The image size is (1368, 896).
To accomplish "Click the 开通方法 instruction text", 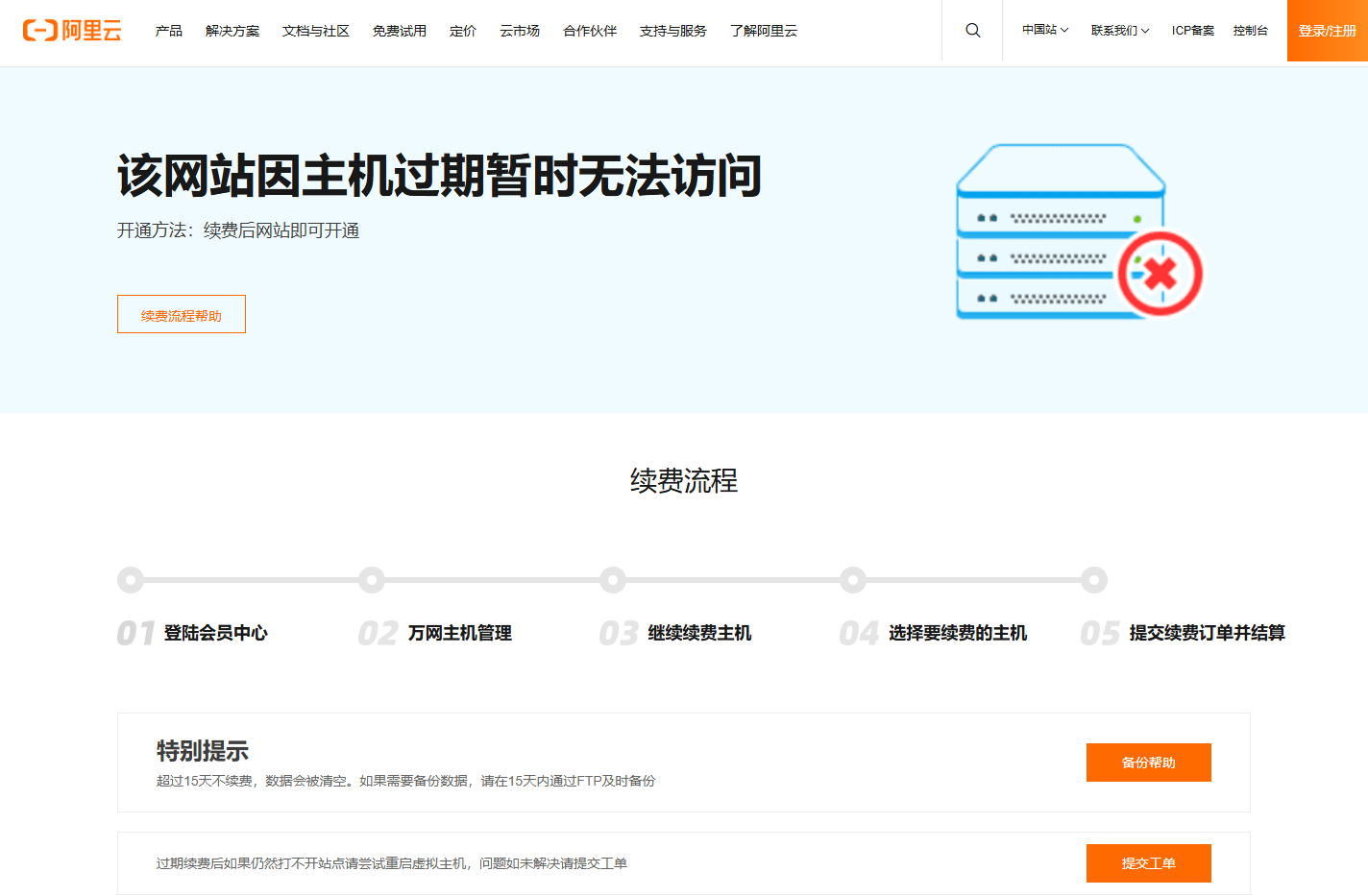I will (x=238, y=230).
